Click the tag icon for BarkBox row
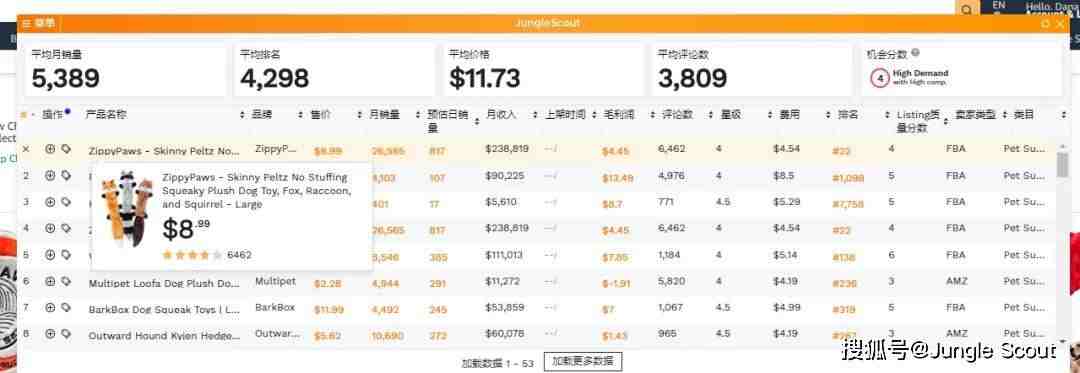 pos(65,308)
